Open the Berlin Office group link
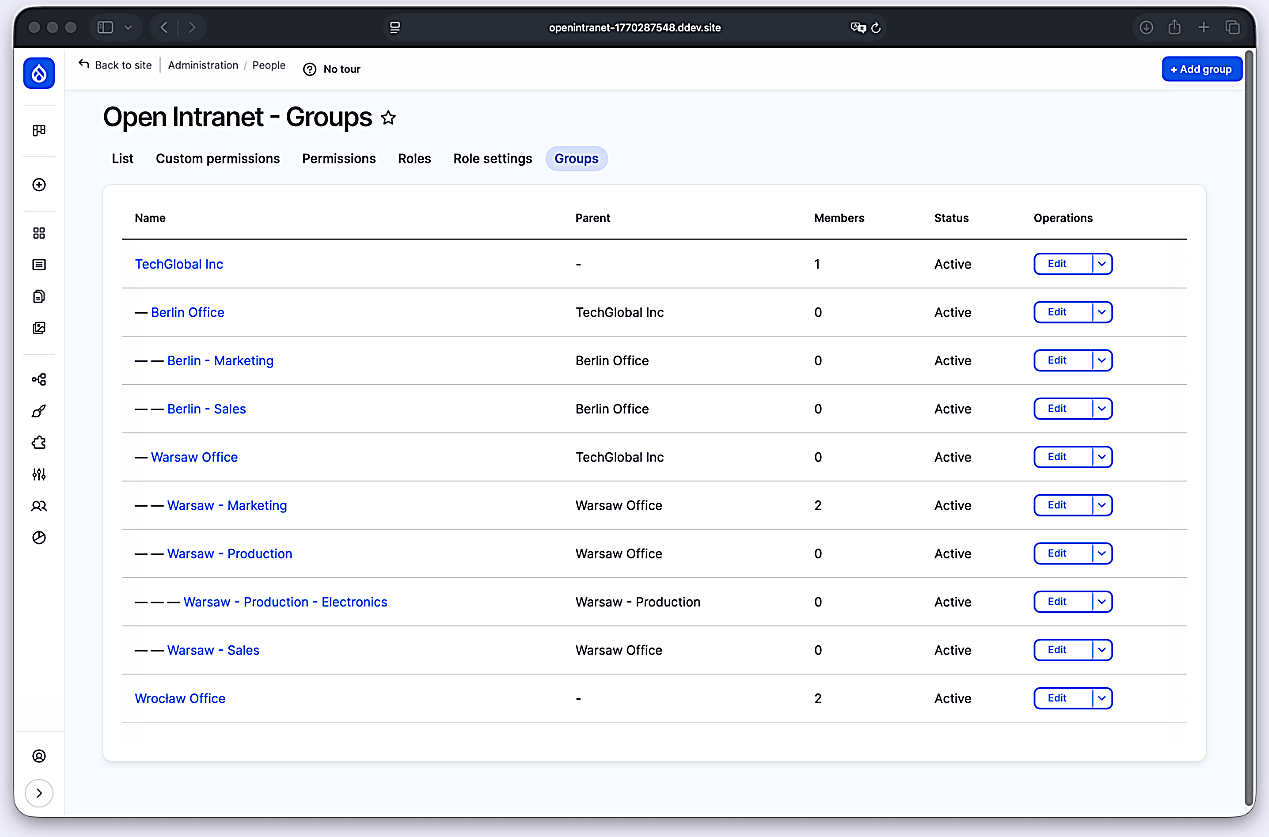The width and height of the screenshot is (1269, 837). point(188,312)
